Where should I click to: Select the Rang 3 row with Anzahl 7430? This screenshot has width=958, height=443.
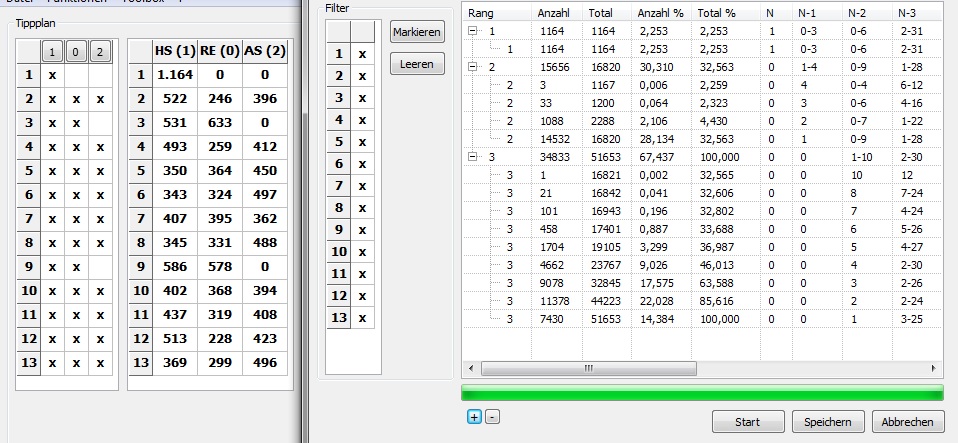703,319
